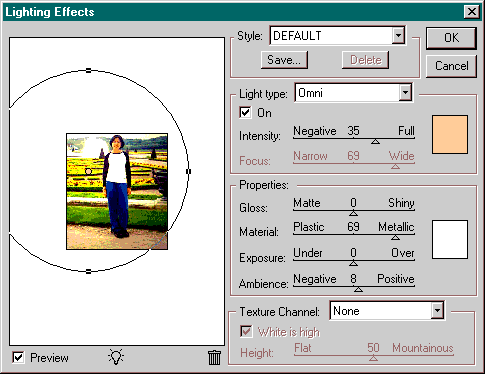Click the Intensity slider thumb
The height and width of the screenshot is (374, 485).
[375, 141]
